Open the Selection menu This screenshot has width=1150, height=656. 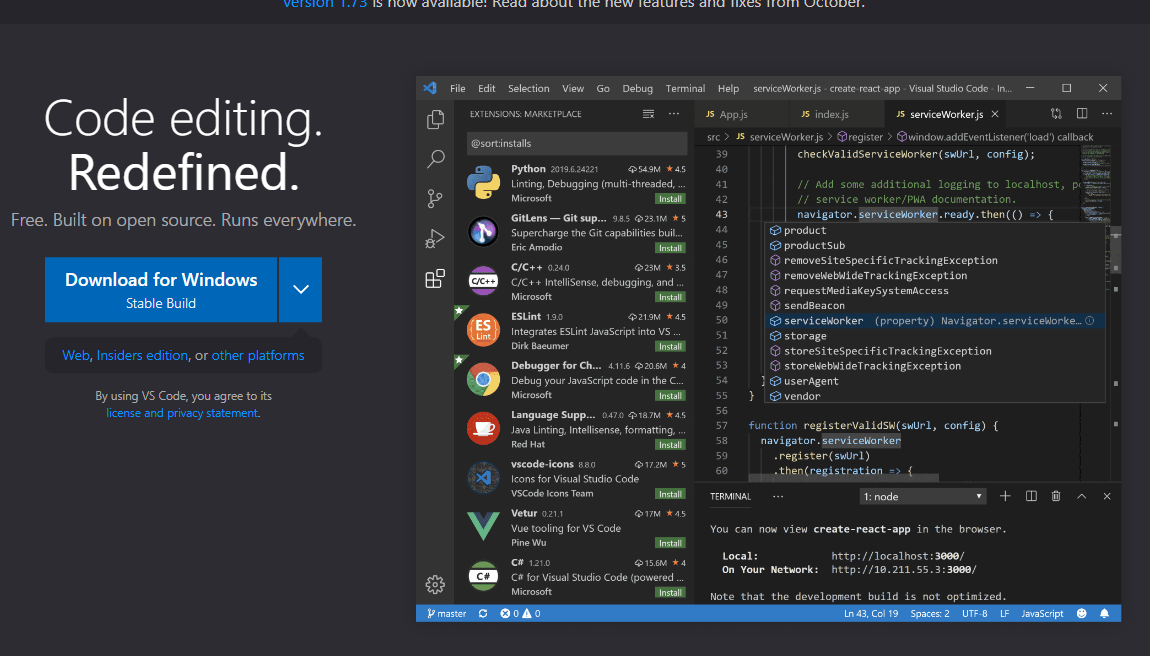coord(529,88)
